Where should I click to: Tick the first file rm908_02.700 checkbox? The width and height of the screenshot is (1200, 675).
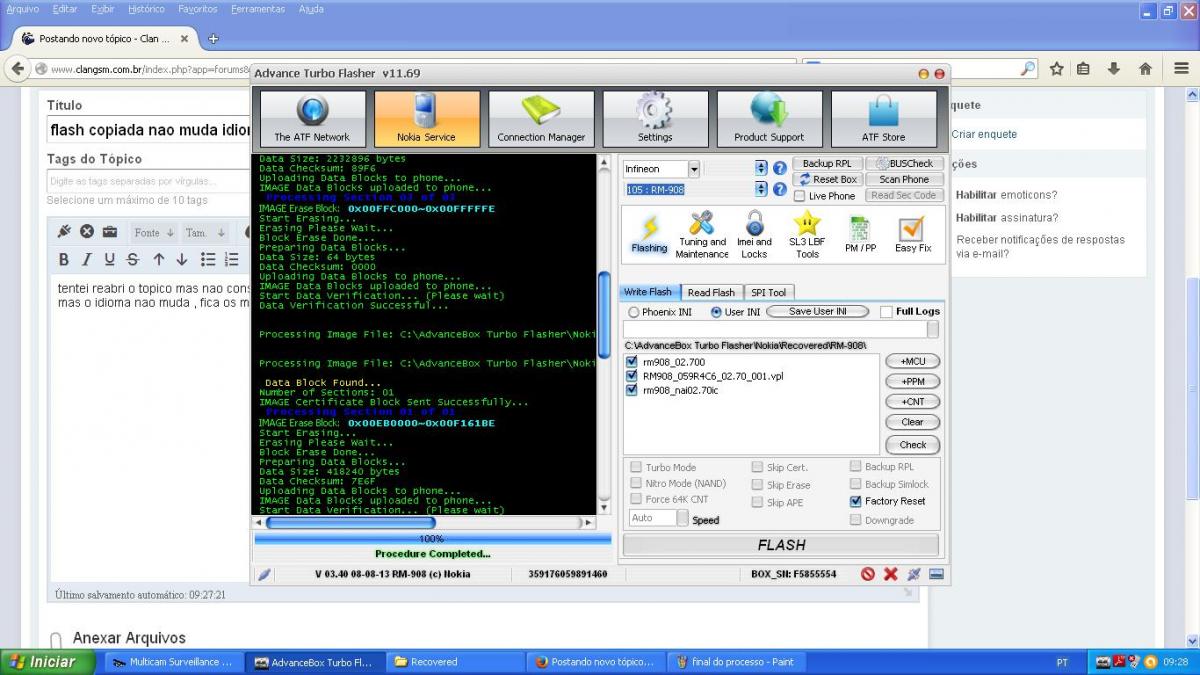tap(632, 361)
